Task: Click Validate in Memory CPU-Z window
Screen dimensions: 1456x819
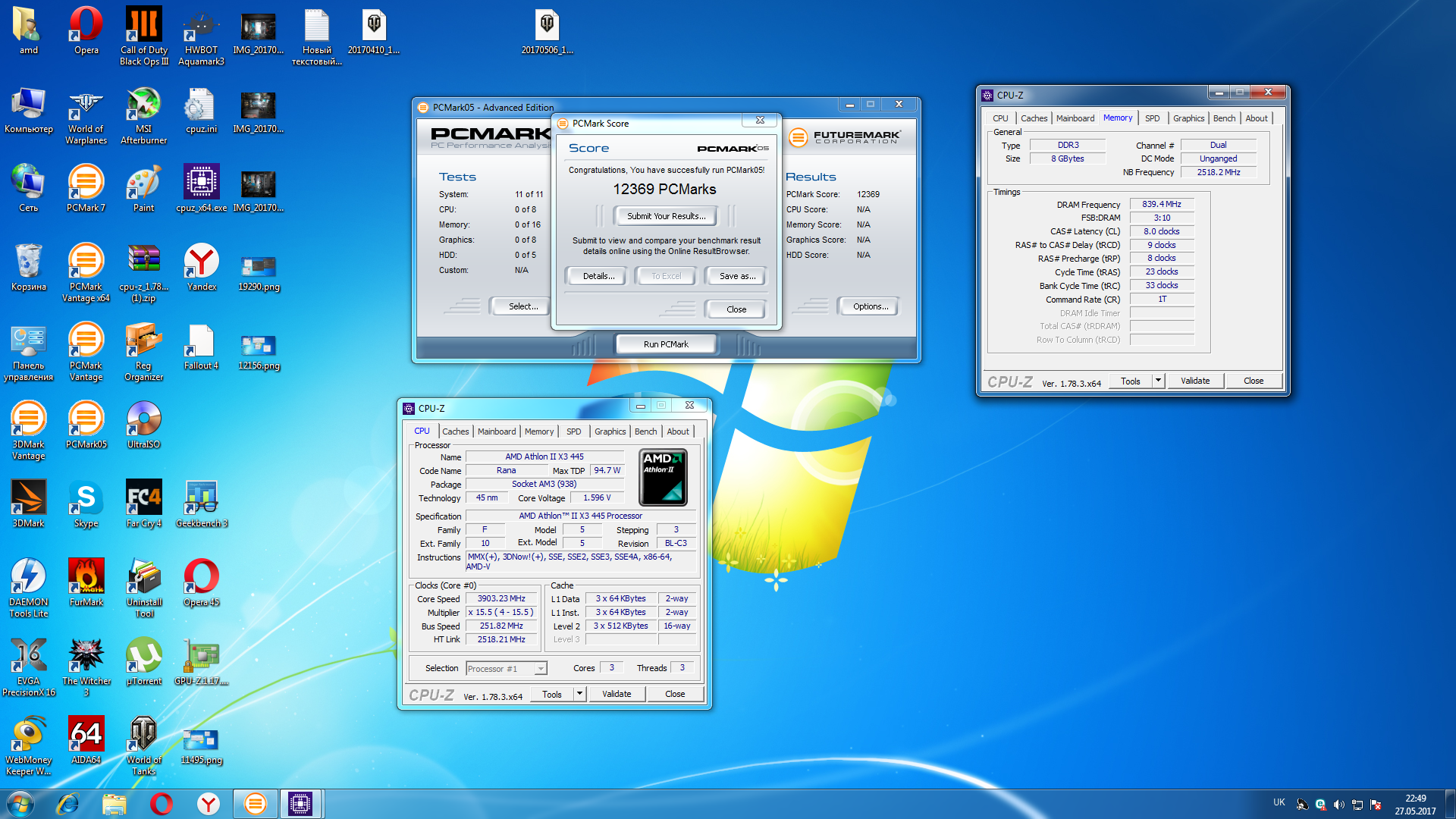Action: point(1195,381)
